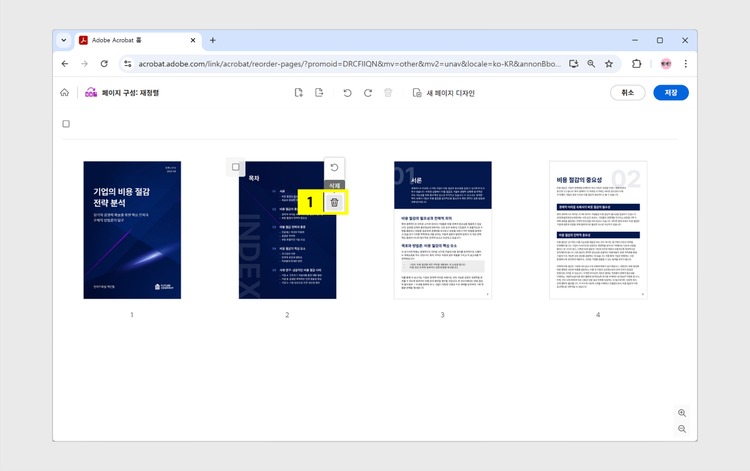Open the tab search dropdown arrow
Screen dimensions: 750x471
64,40
